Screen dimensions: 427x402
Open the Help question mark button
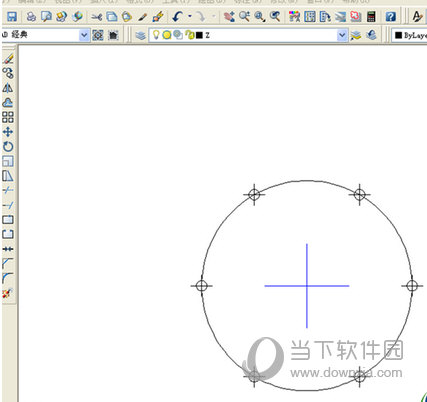391,16
